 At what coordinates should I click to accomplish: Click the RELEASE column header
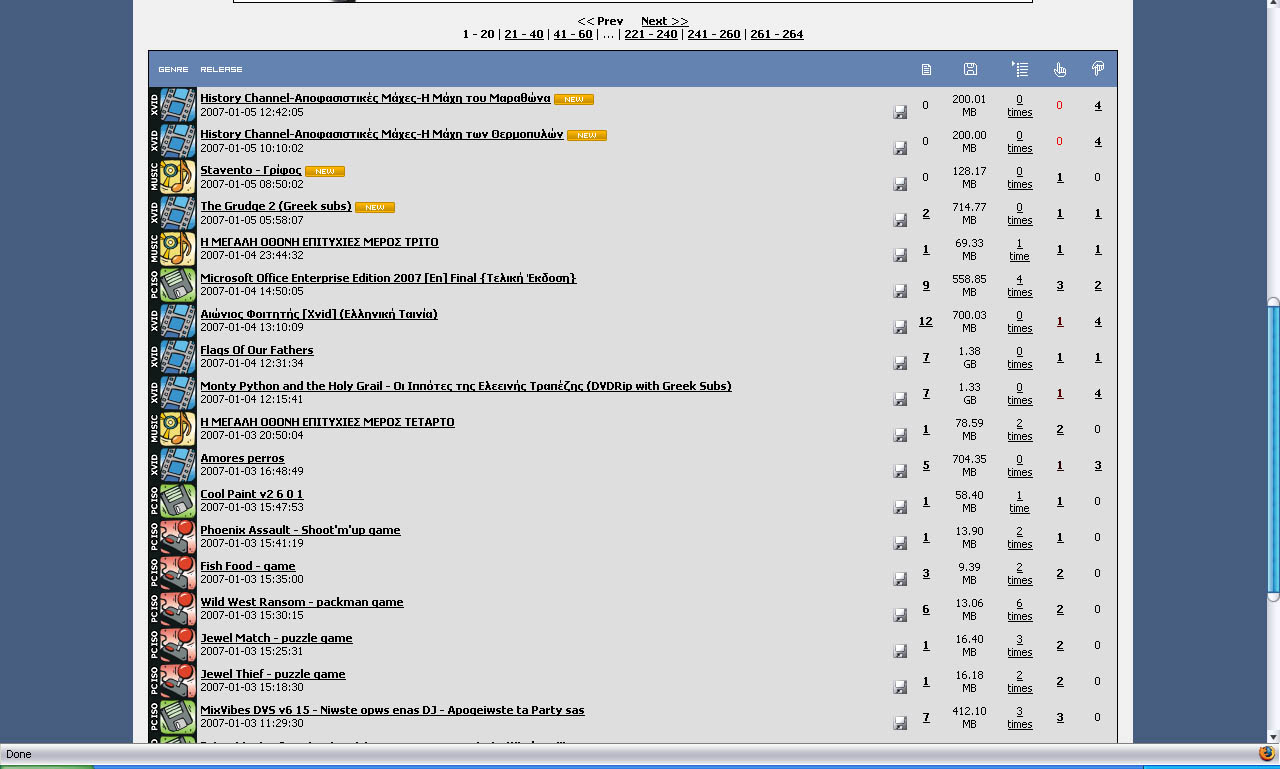221,69
